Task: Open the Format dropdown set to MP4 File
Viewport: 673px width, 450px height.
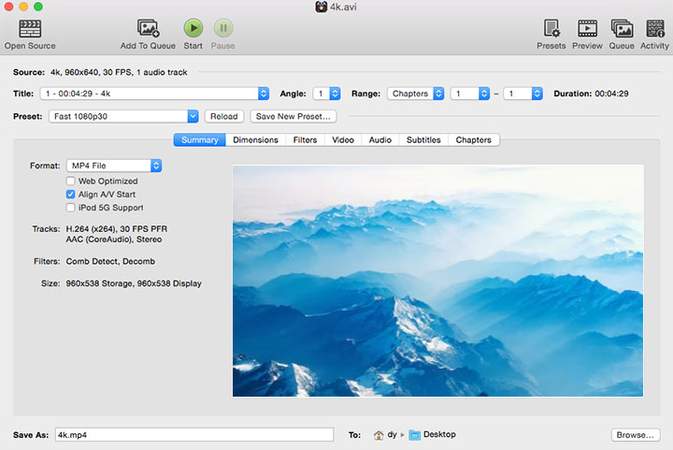Action: click(x=114, y=165)
